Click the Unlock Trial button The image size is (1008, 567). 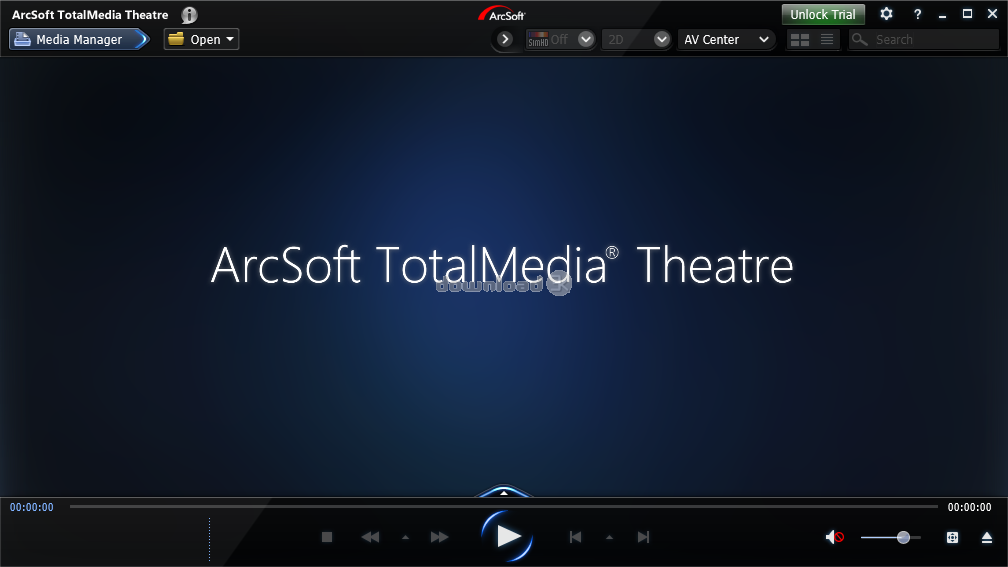tap(822, 15)
